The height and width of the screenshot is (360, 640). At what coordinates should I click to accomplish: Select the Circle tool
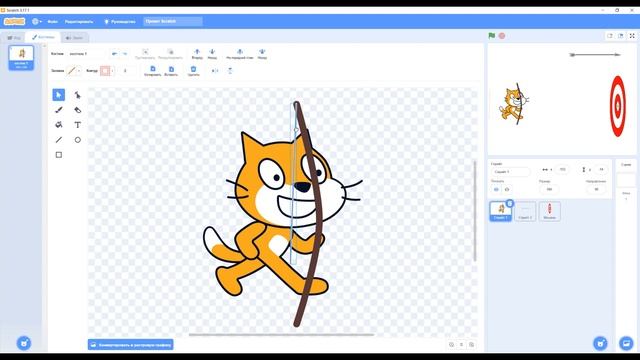pos(78,140)
